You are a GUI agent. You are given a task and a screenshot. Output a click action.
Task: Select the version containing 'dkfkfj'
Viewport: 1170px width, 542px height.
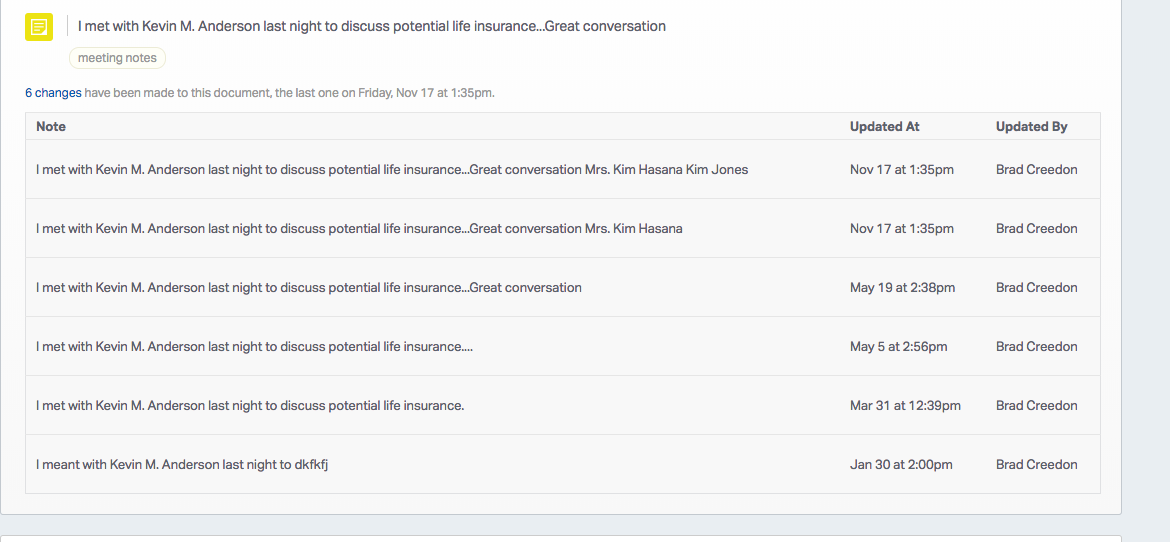pyautogui.click(x=182, y=465)
